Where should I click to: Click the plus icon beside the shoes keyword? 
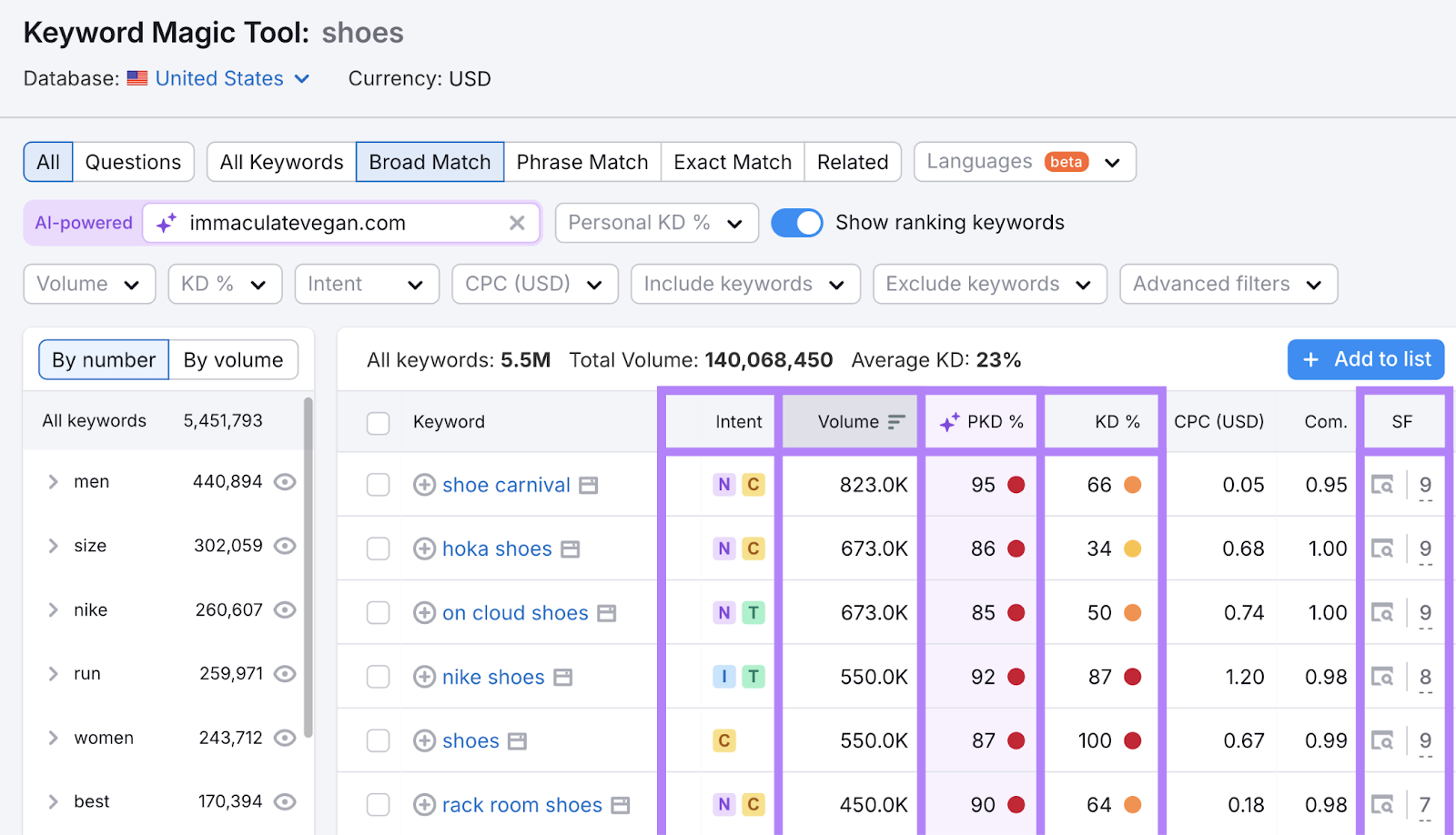pos(424,740)
